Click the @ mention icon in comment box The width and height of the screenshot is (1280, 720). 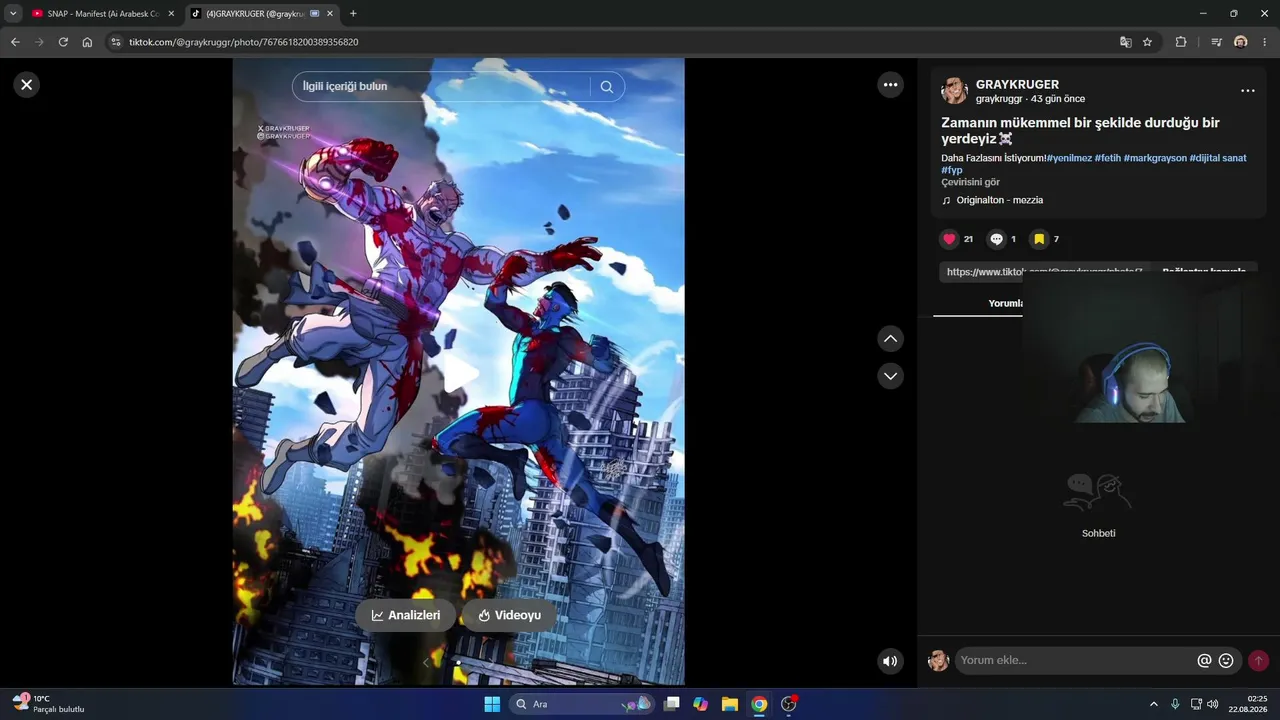coord(1204,660)
